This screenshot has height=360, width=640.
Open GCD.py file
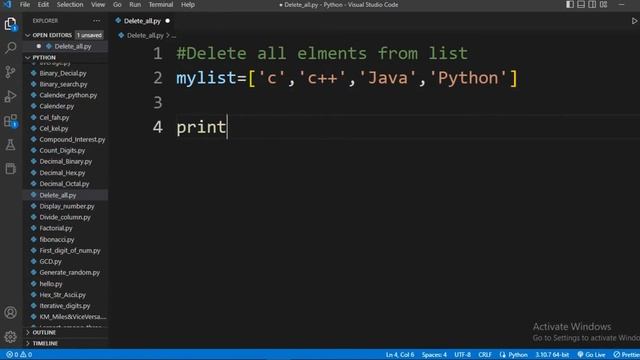coord(50,262)
